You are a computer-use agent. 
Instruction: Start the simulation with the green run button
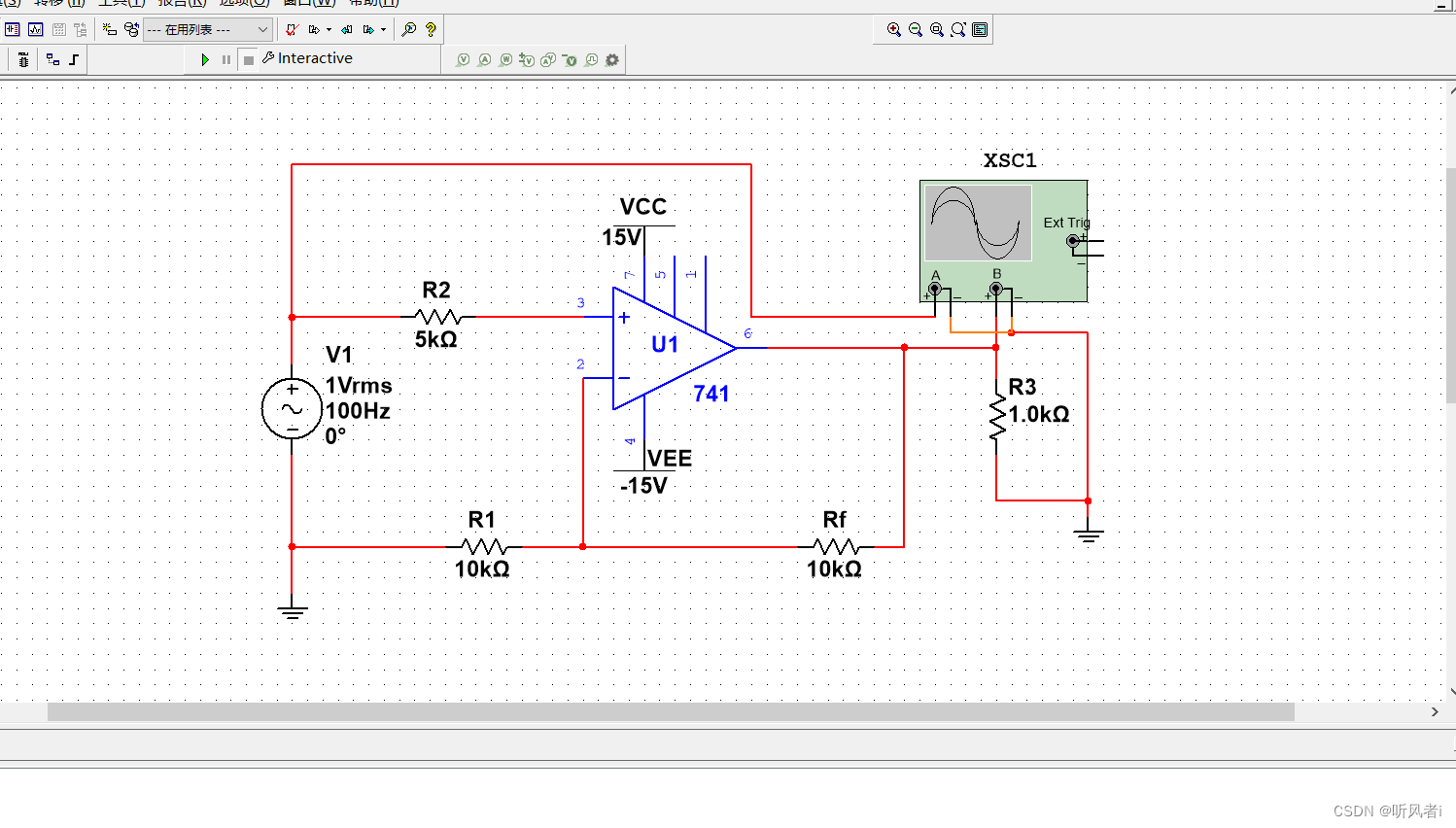coord(205,59)
